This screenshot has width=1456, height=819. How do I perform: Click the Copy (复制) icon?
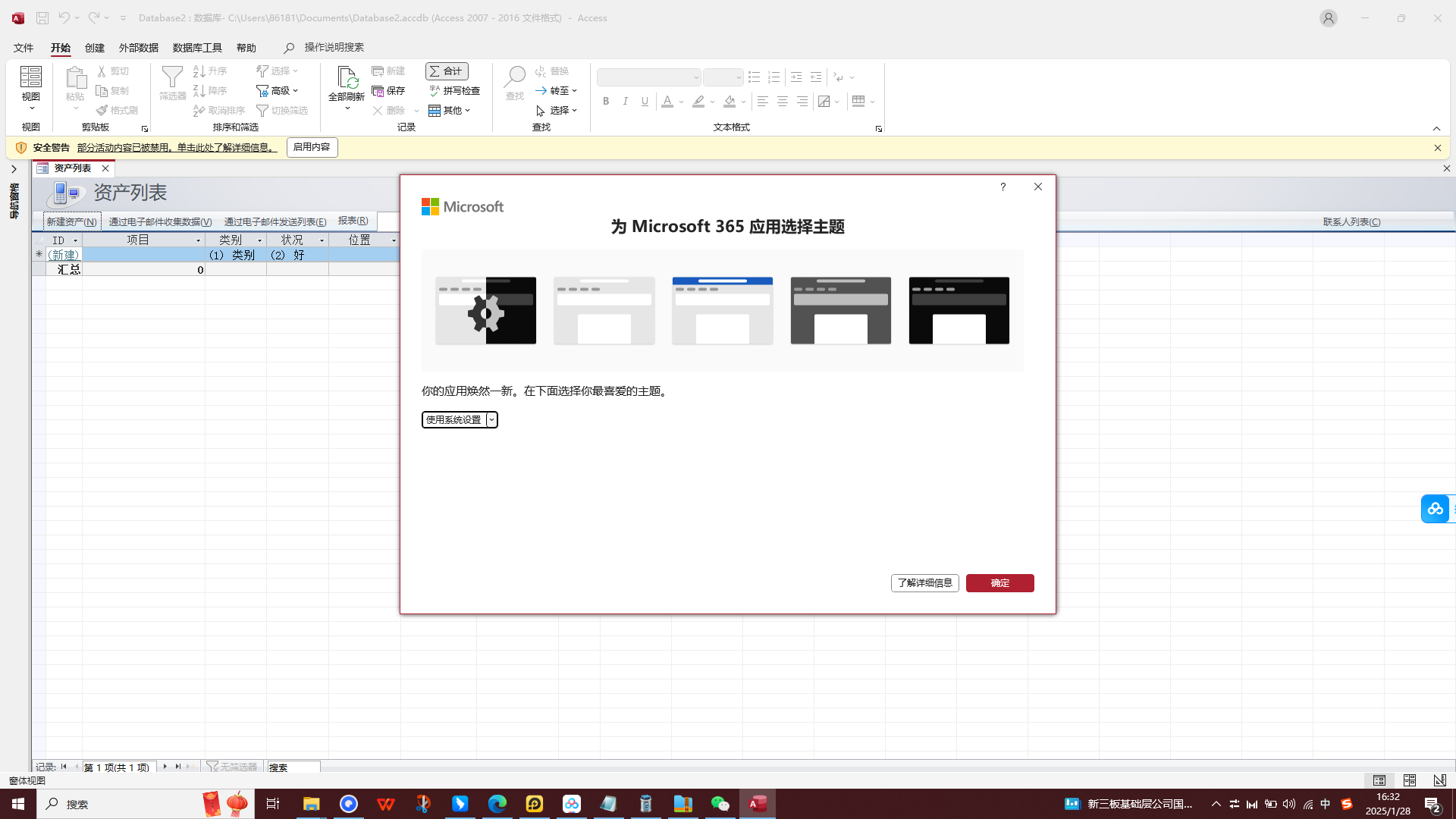point(102,90)
